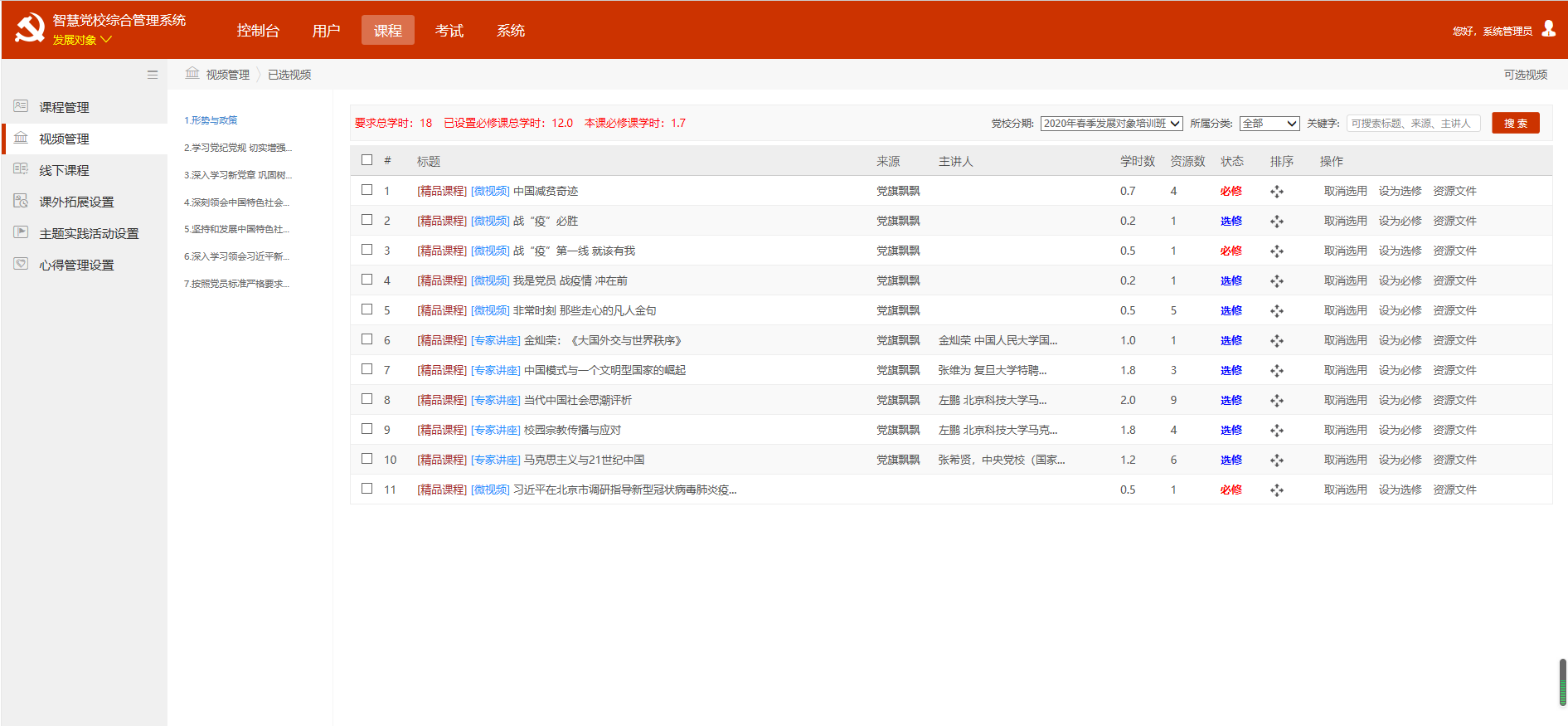
Task: Click 设为必修 for 战"疫"必胜 row
Action: [x=1400, y=222]
